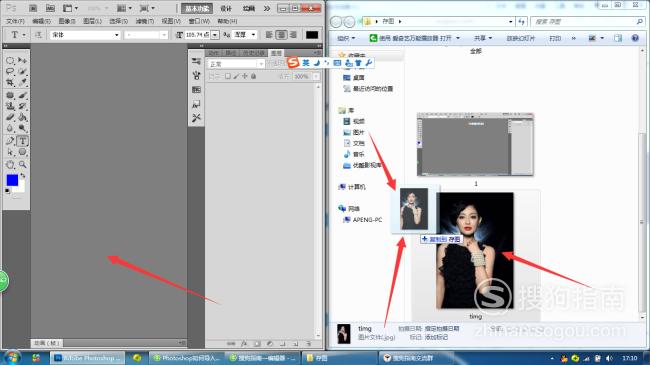This screenshot has width=650, height=365.
Task: Select the Lasso tool
Action: [x=10, y=71]
